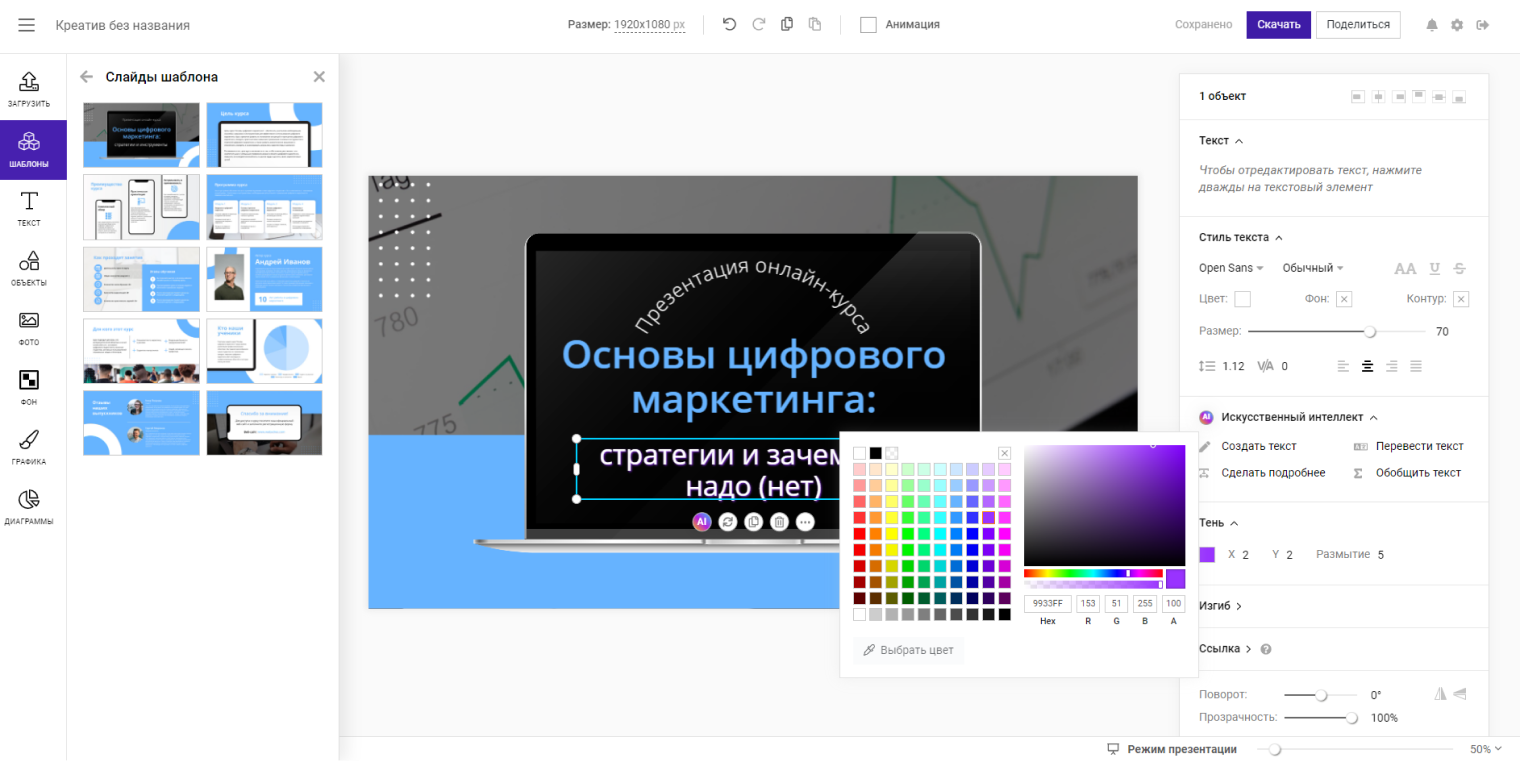This screenshot has width=1520, height=761.
Task: Open the Фото sidebar tab
Action: (29, 329)
